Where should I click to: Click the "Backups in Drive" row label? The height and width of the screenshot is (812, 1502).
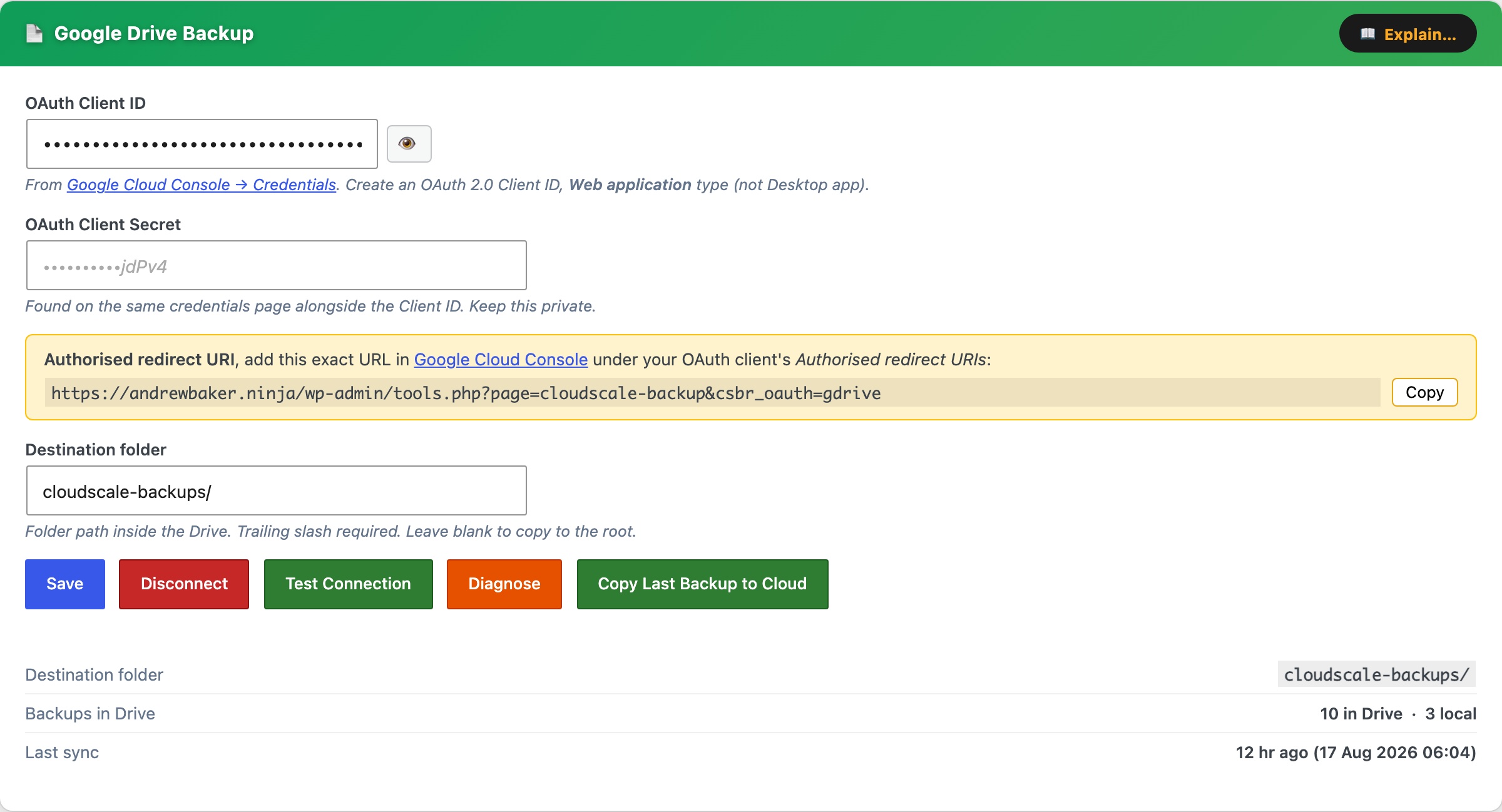click(90, 714)
